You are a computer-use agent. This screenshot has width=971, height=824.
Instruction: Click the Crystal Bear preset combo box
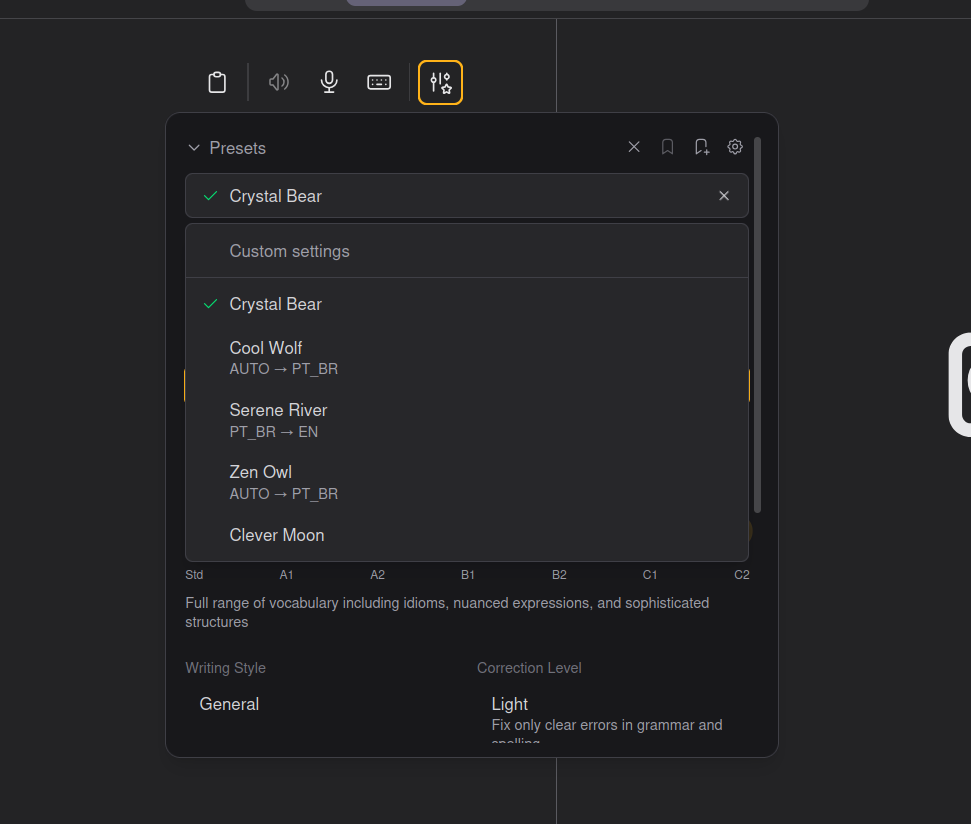pos(450,196)
